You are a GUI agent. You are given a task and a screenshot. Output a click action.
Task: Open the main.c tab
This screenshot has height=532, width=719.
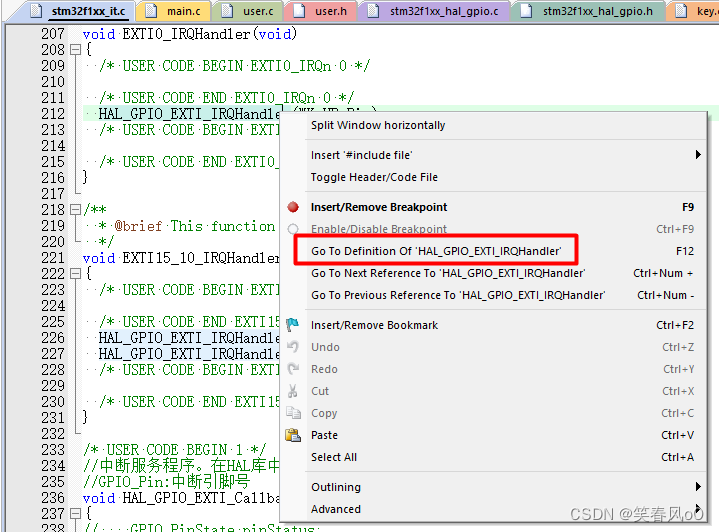(174, 11)
